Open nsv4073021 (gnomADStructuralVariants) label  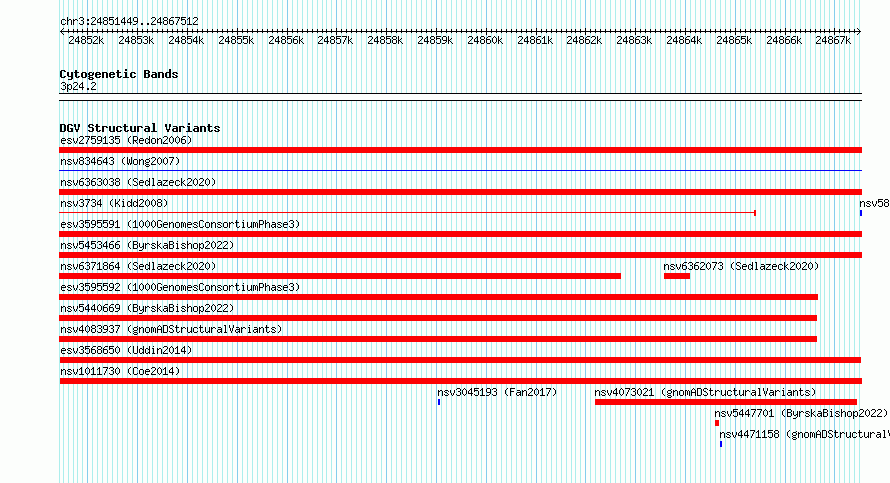(705, 392)
